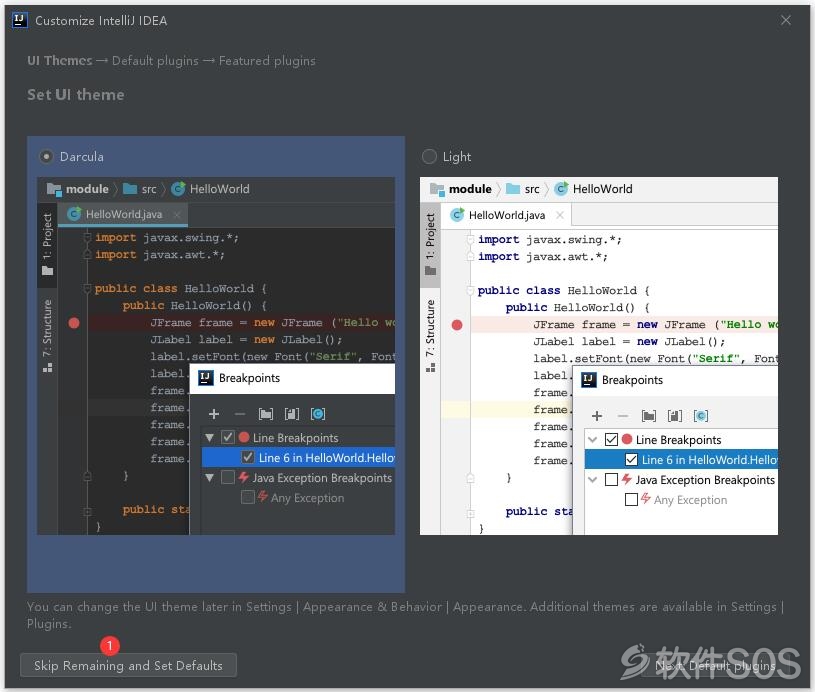Image resolution: width=815 pixels, height=692 pixels.
Task: Click group by class icon in Darcula preview
Action: tap(318, 414)
